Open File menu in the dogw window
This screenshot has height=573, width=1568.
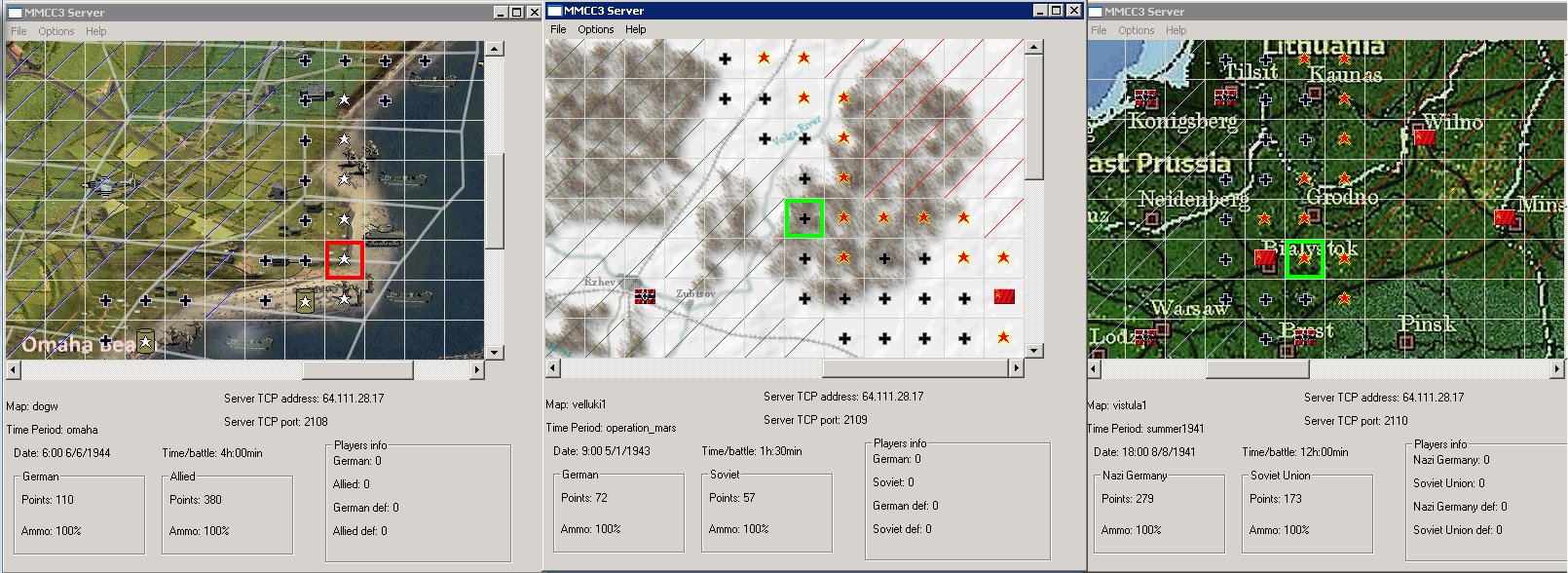pyautogui.click(x=19, y=31)
